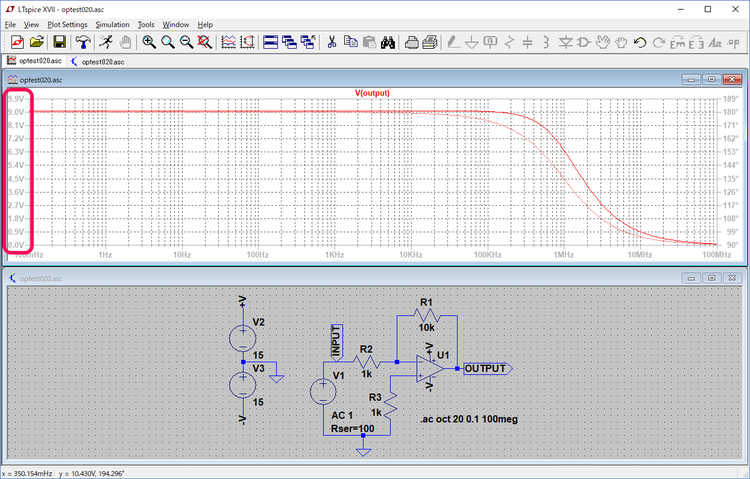Open the Simulation menu
750x479 pixels.
pyautogui.click(x=112, y=24)
